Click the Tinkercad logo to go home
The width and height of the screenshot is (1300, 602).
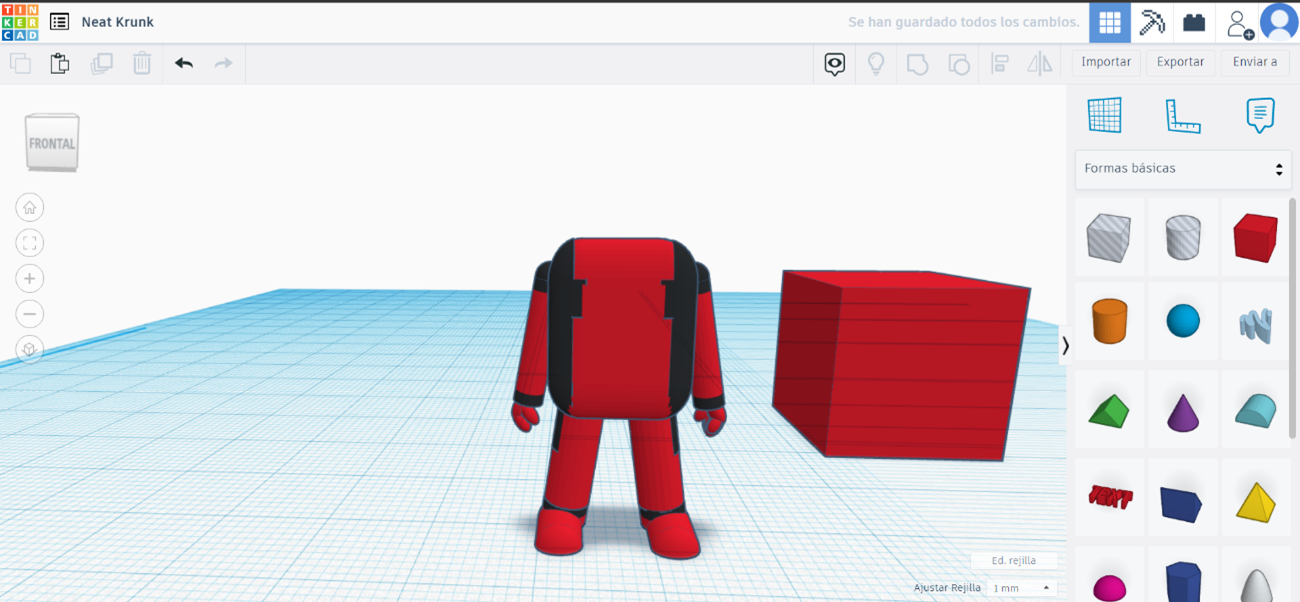(19, 21)
